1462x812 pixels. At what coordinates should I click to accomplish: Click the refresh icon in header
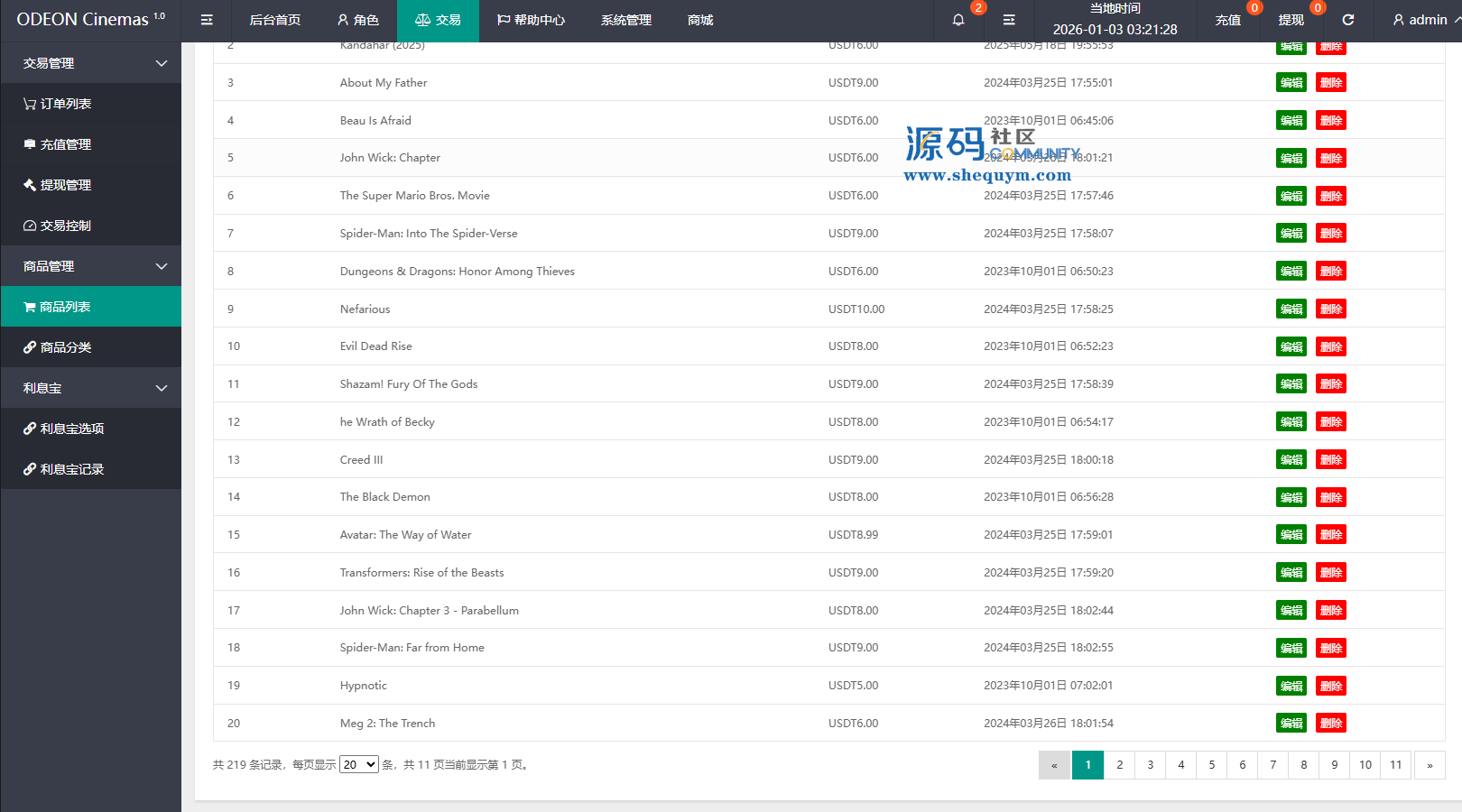tap(1348, 20)
